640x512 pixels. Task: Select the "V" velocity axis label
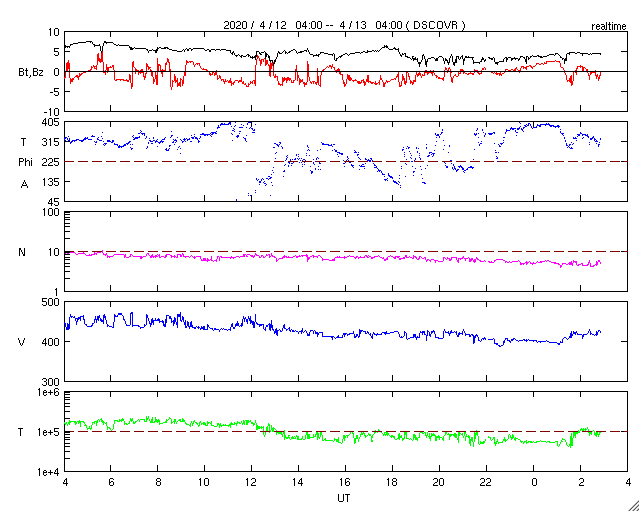22,342
